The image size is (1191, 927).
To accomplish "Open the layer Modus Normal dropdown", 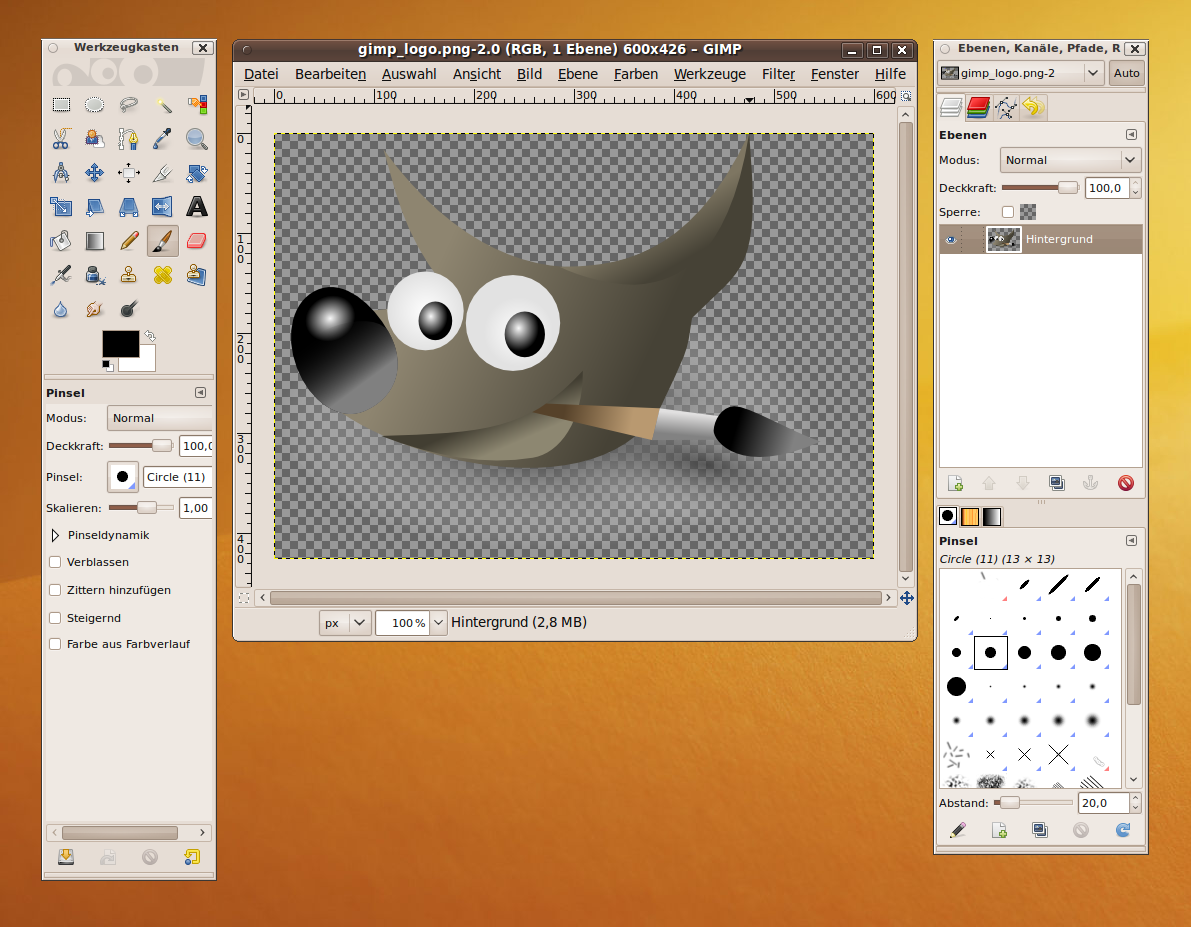I will (x=1070, y=160).
